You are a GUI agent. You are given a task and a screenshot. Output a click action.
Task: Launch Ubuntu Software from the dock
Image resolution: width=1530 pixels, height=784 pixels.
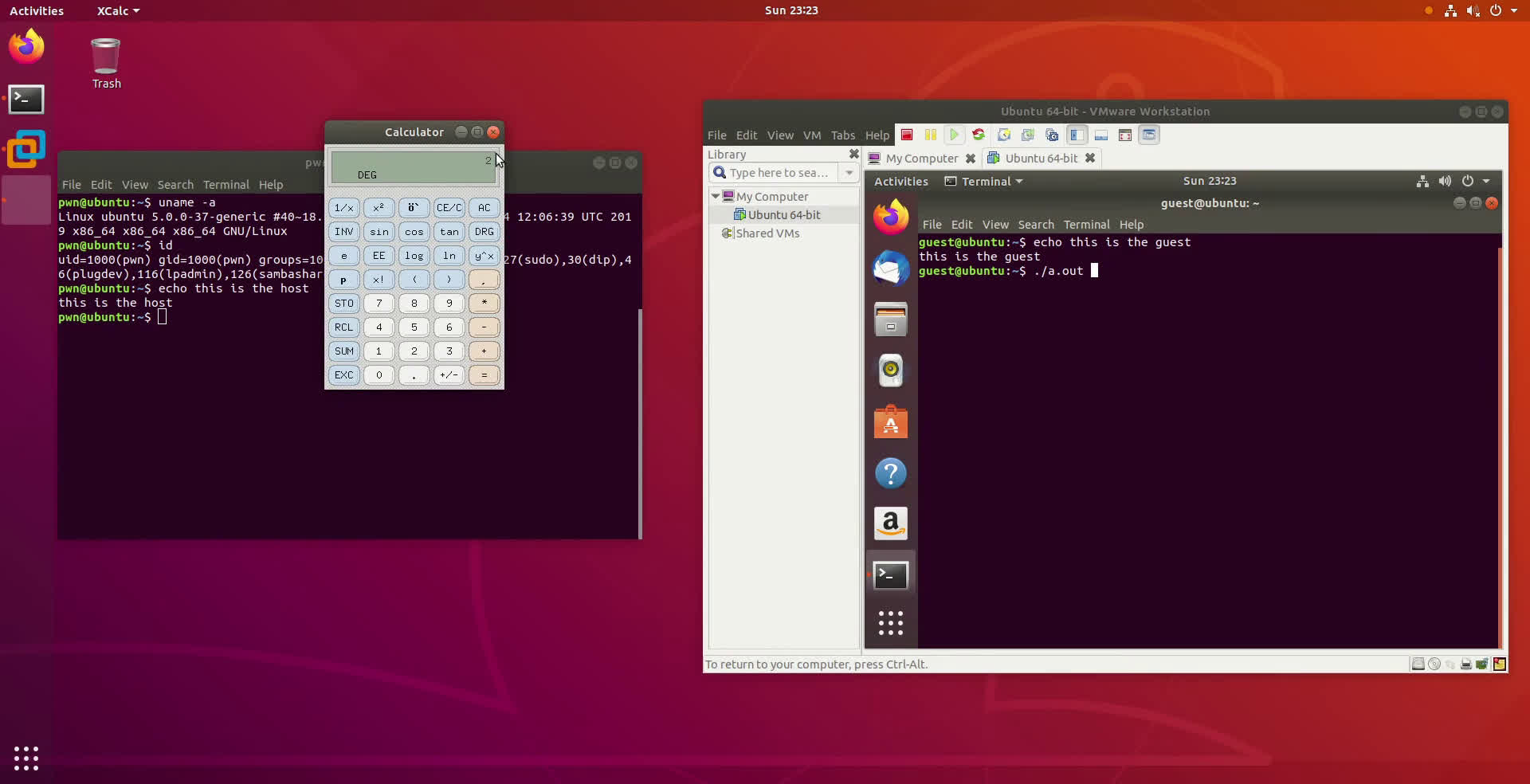tap(890, 422)
